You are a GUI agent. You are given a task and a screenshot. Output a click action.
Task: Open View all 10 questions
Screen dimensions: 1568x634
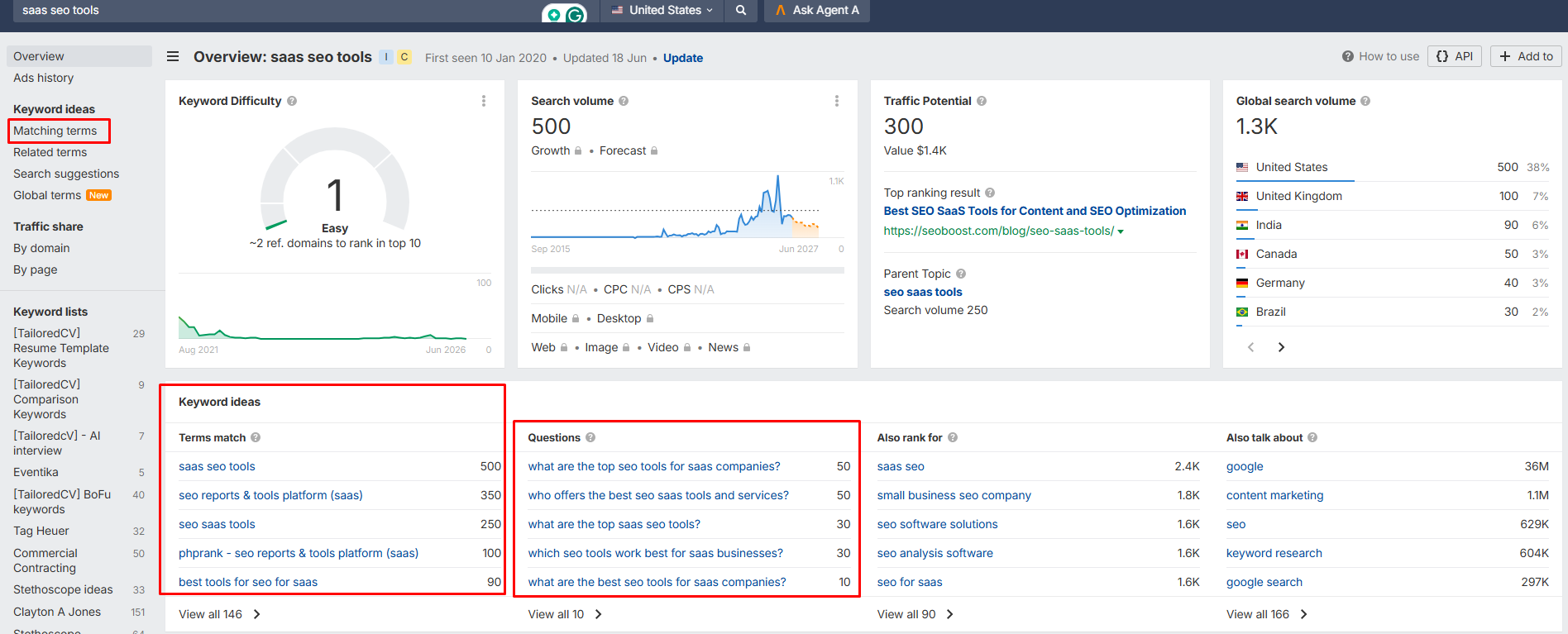tap(566, 614)
